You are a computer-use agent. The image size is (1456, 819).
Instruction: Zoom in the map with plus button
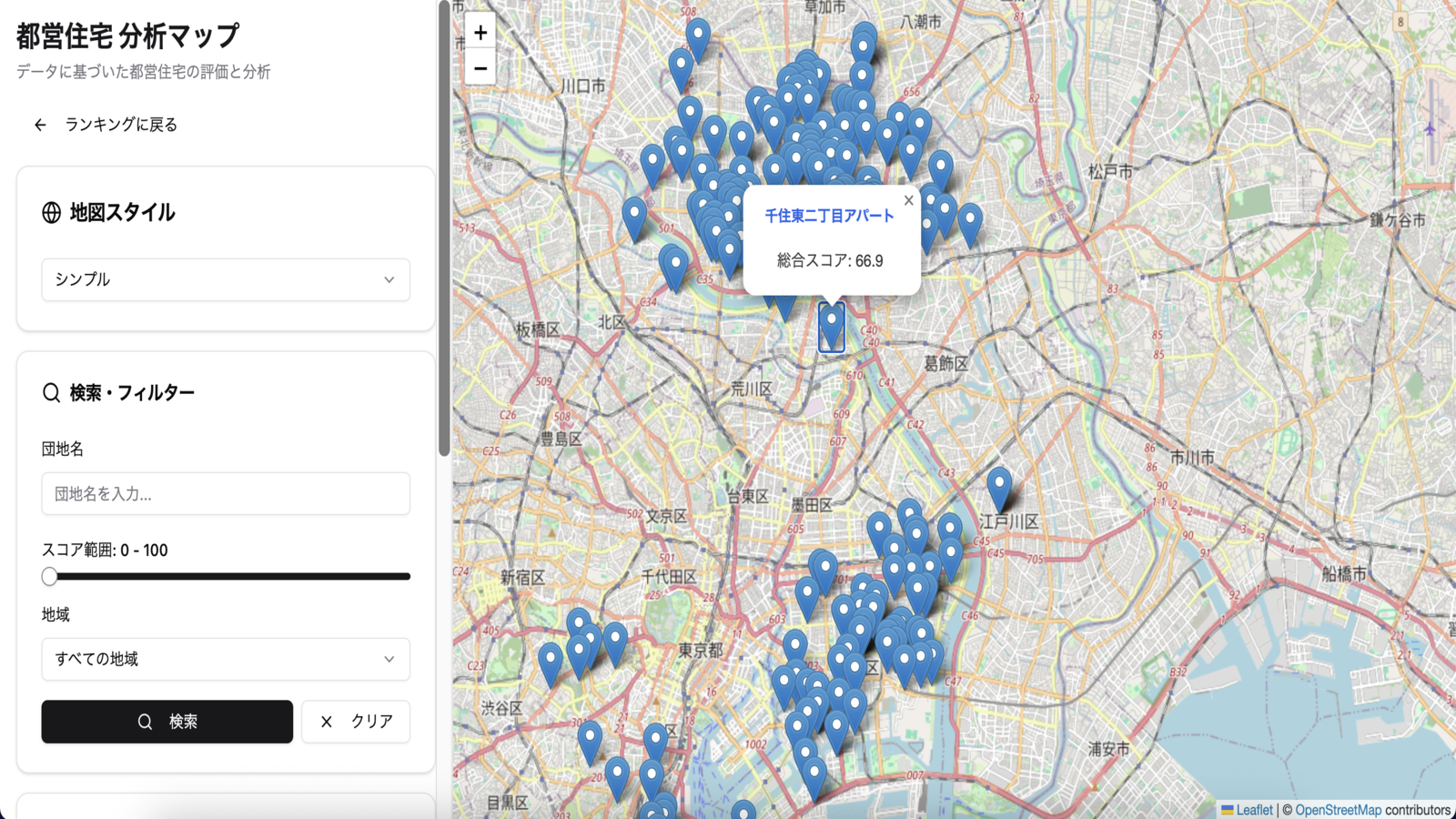480,32
